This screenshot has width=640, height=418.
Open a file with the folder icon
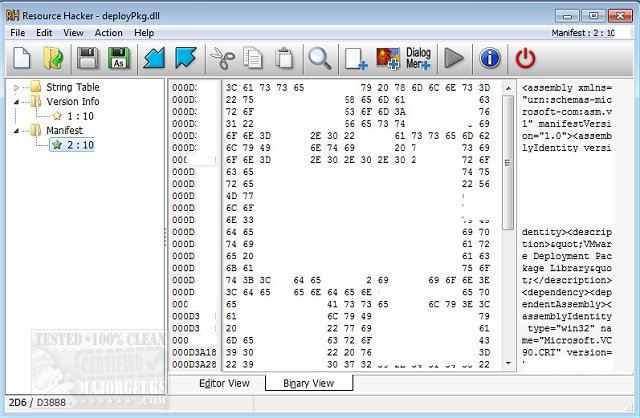coord(53,58)
